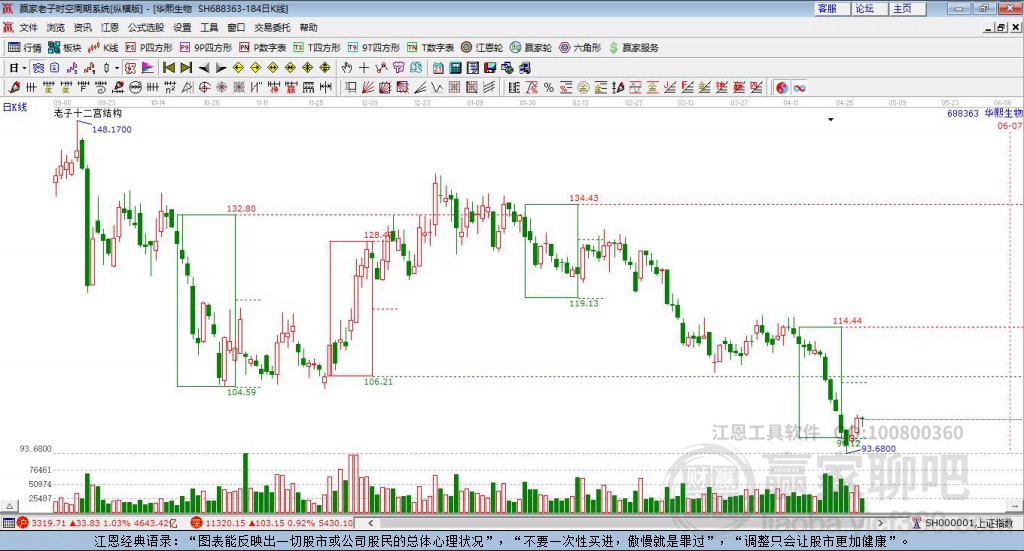
Task: Click SH000001 上证指数 status entry
Action: click(968, 523)
